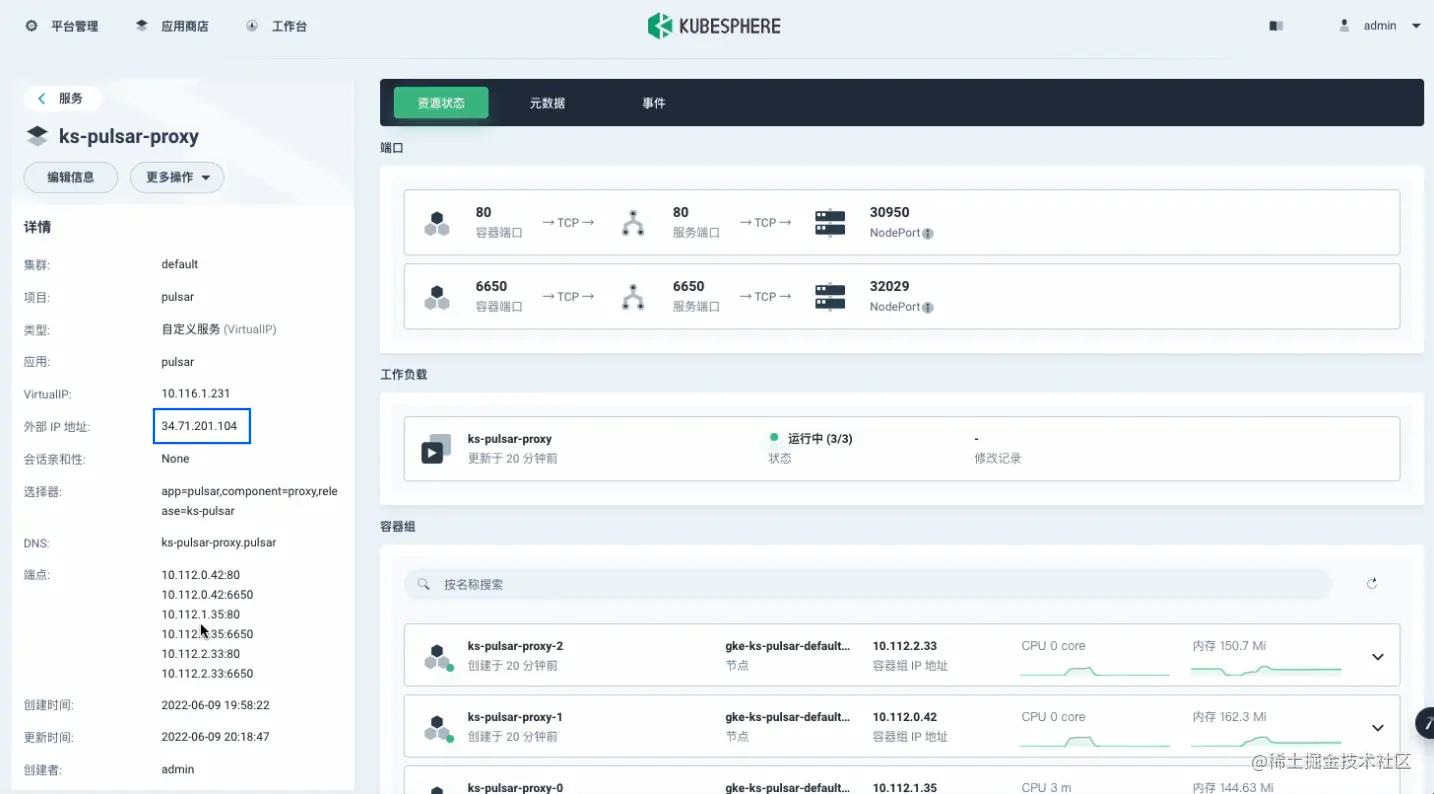Open pod ks-pulsar-proxy-2 link

[515, 646]
